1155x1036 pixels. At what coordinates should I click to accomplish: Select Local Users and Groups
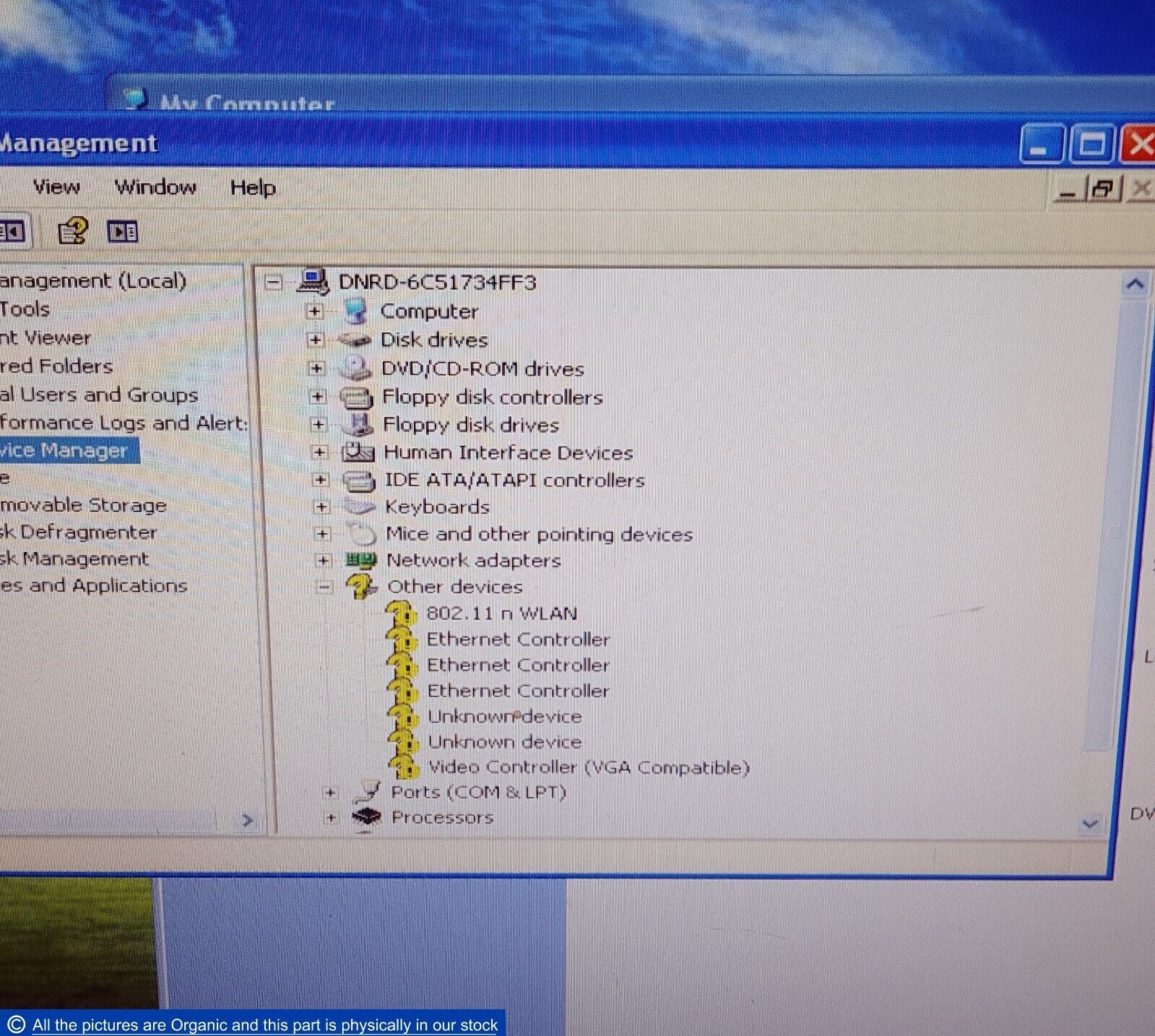[99, 395]
